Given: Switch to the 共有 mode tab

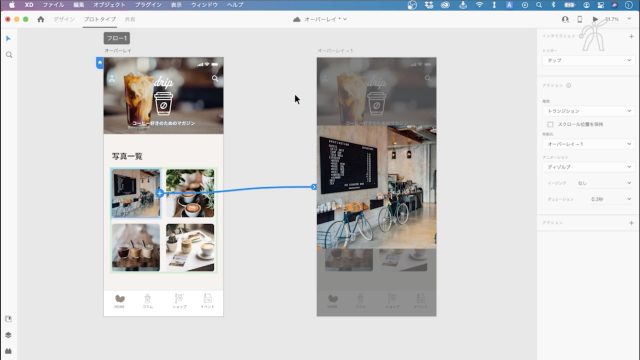Looking at the screenshot, I should coord(130,19).
